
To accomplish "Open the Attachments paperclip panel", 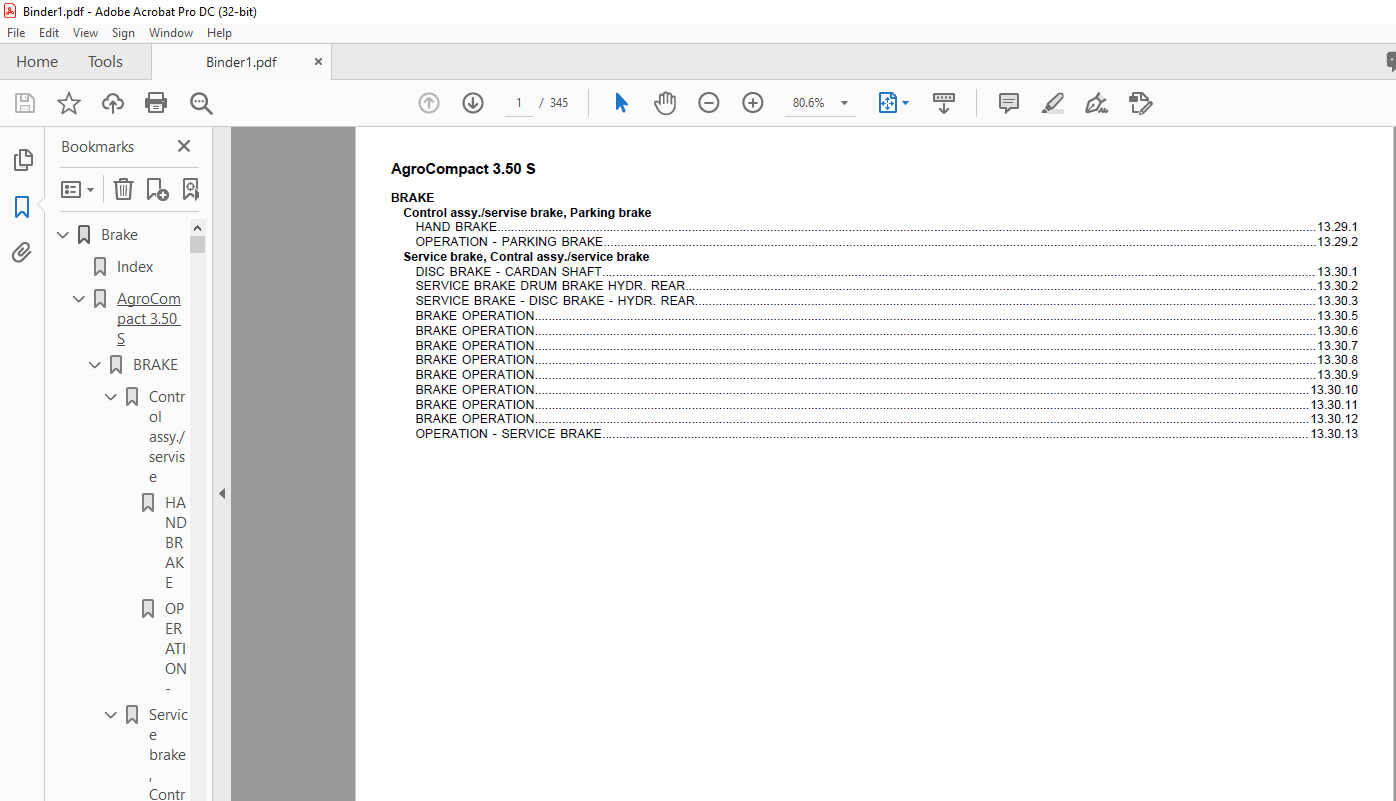I will (x=22, y=253).
